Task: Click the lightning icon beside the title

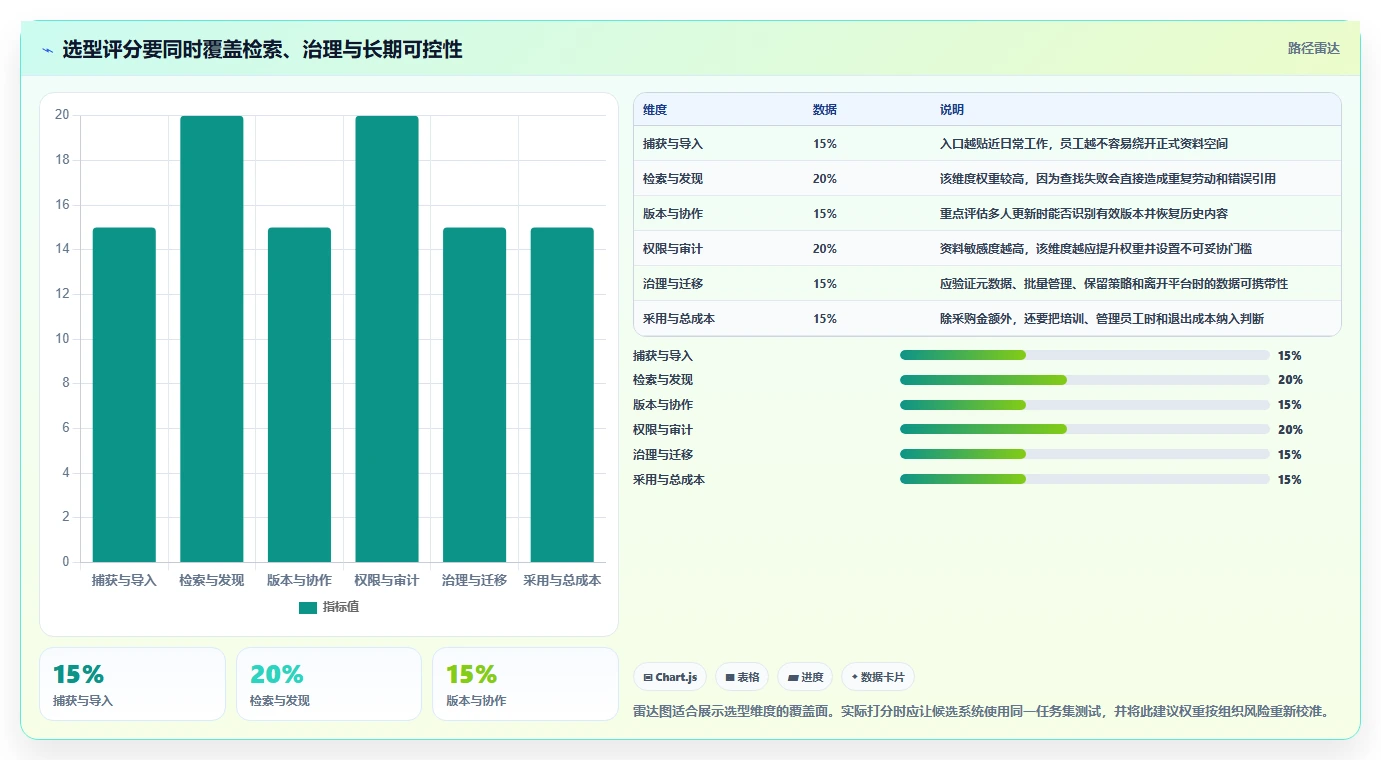Action: 47,50
